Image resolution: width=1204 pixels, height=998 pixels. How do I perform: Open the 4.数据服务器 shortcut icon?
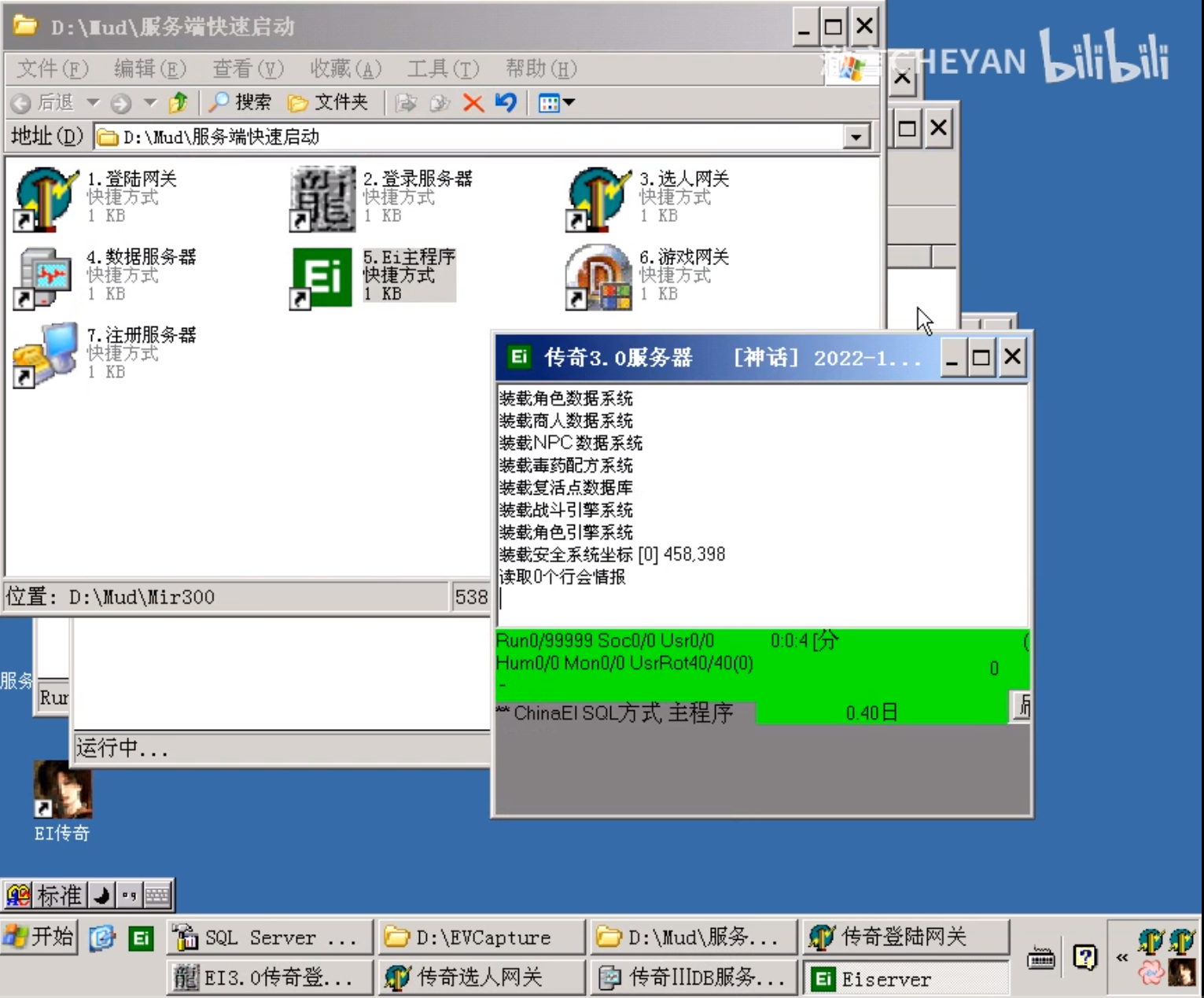click(46, 277)
